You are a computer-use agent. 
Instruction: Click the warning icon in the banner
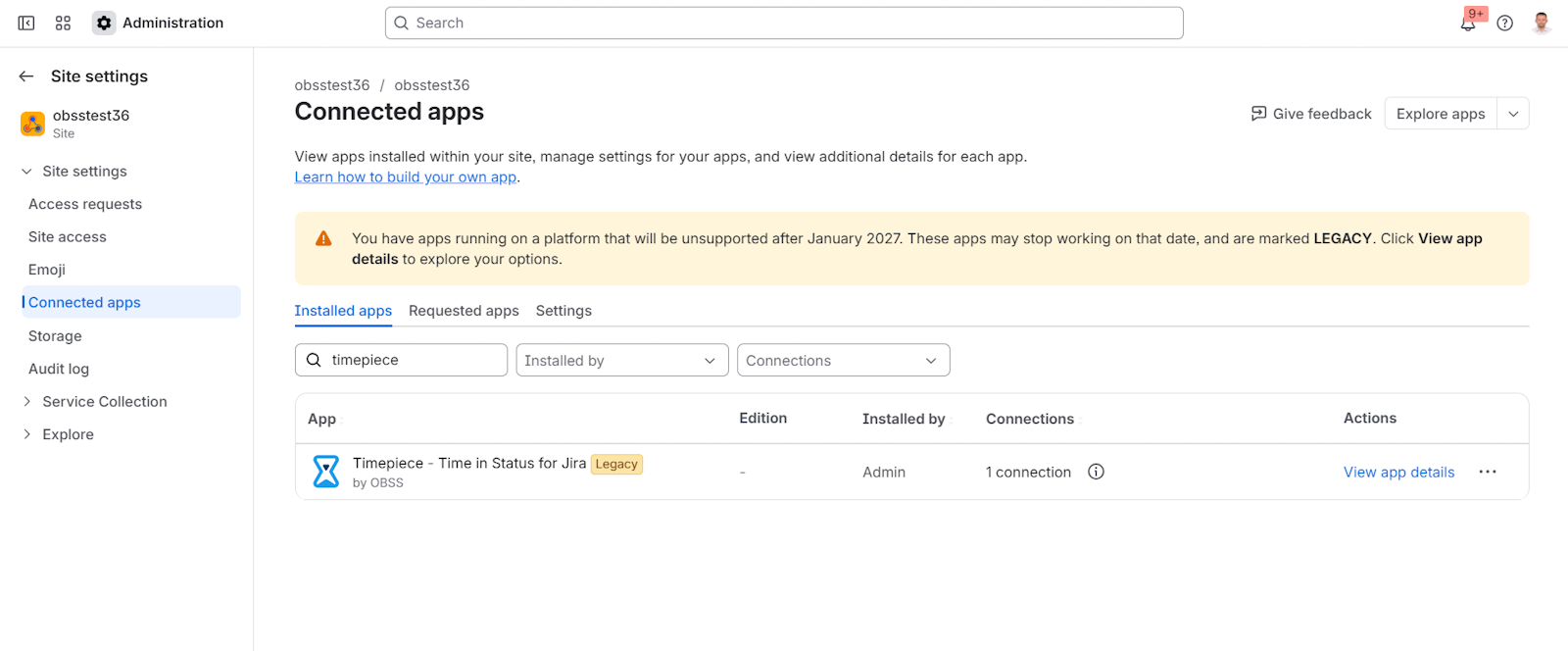coord(323,238)
